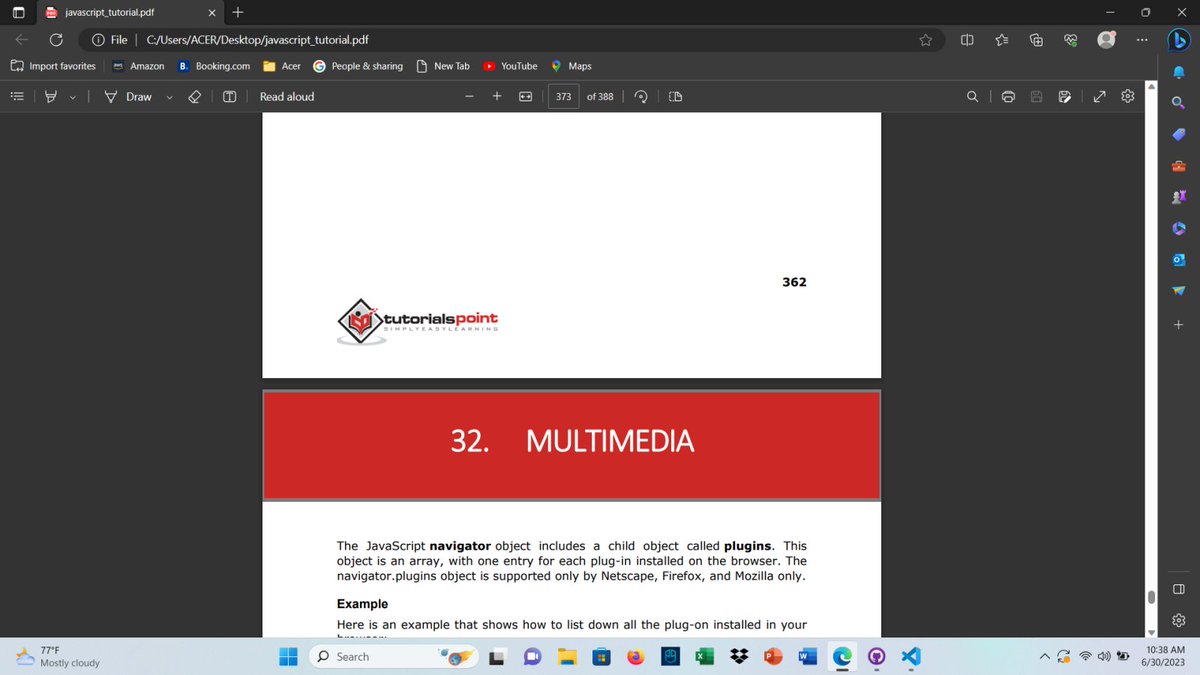The image size is (1200, 675).
Task: Open sidebar settings gear at bottom
Action: coord(1179,620)
